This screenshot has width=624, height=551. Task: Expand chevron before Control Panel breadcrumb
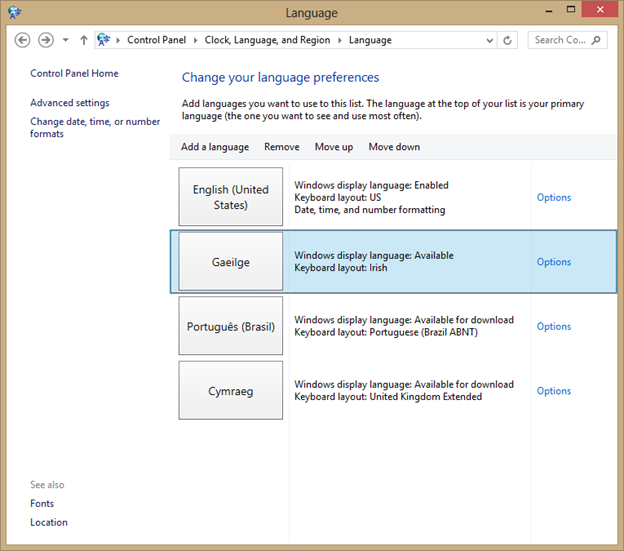click(x=118, y=40)
